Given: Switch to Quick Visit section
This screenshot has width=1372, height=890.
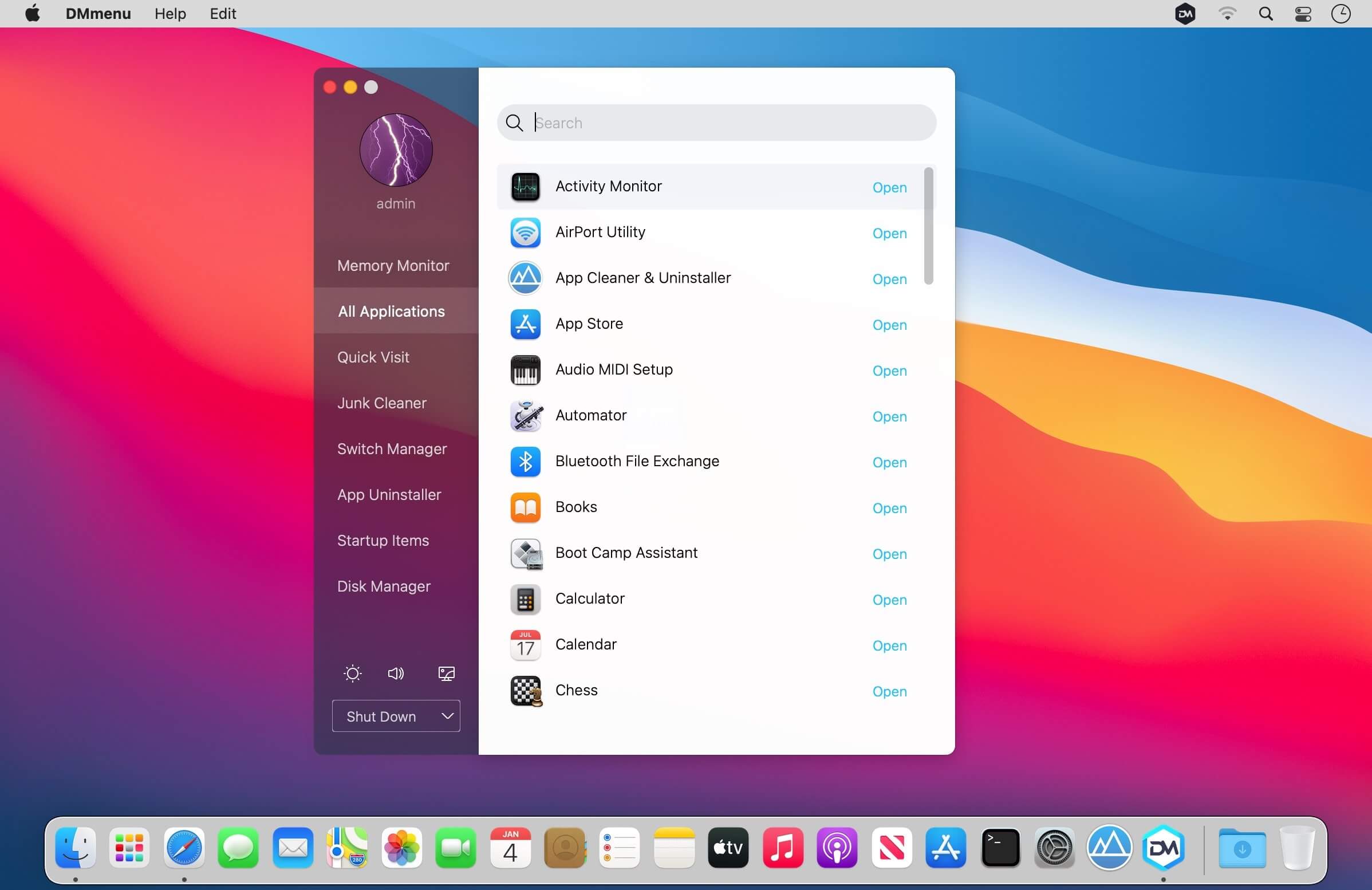Looking at the screenshot, I should [396, 357].
